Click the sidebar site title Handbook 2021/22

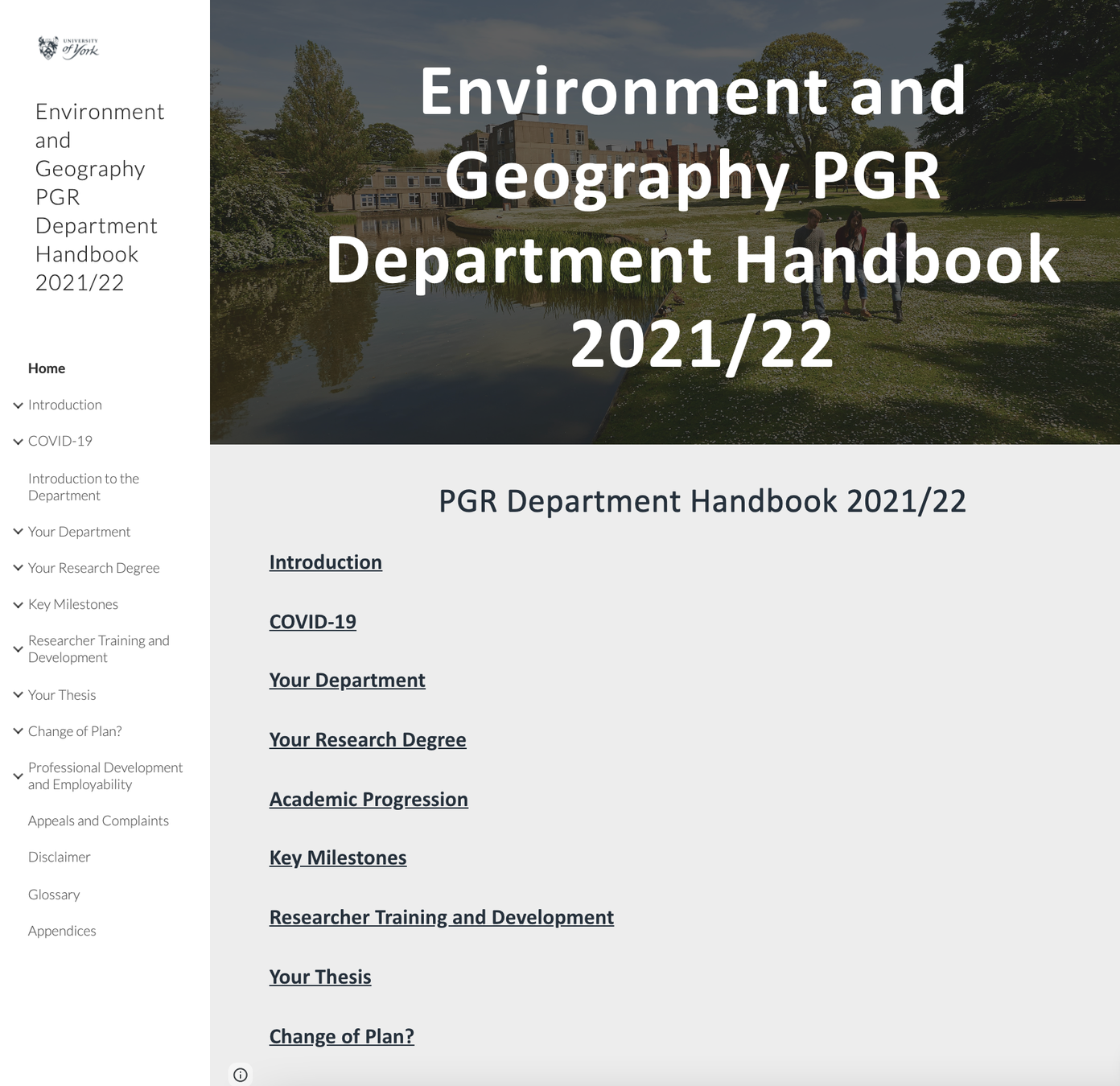click(x=100, y=197)
